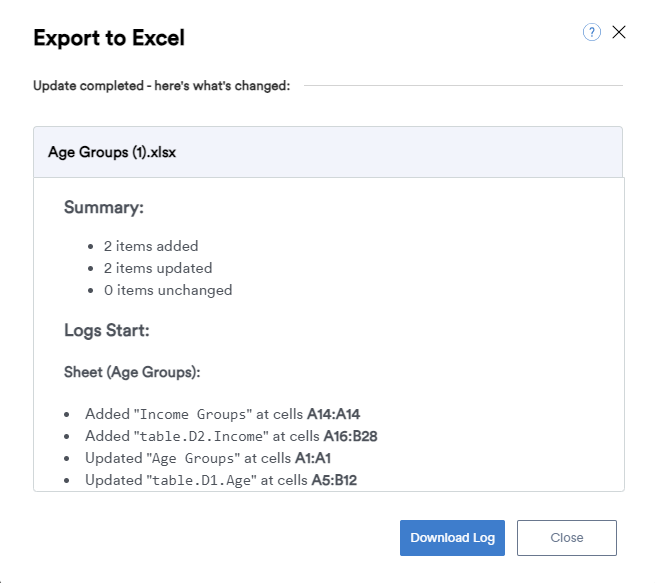Viewport: 655px width, 583px height.
Task: Select the Summary heading
Action: tap(104, 207)
